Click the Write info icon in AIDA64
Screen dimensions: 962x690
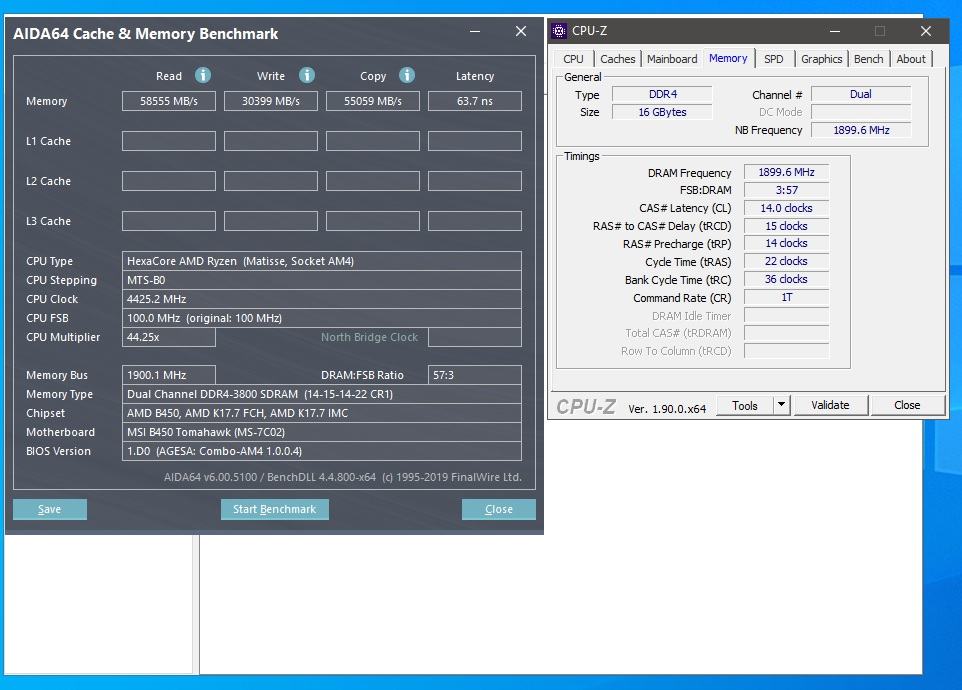coord(307,75)
